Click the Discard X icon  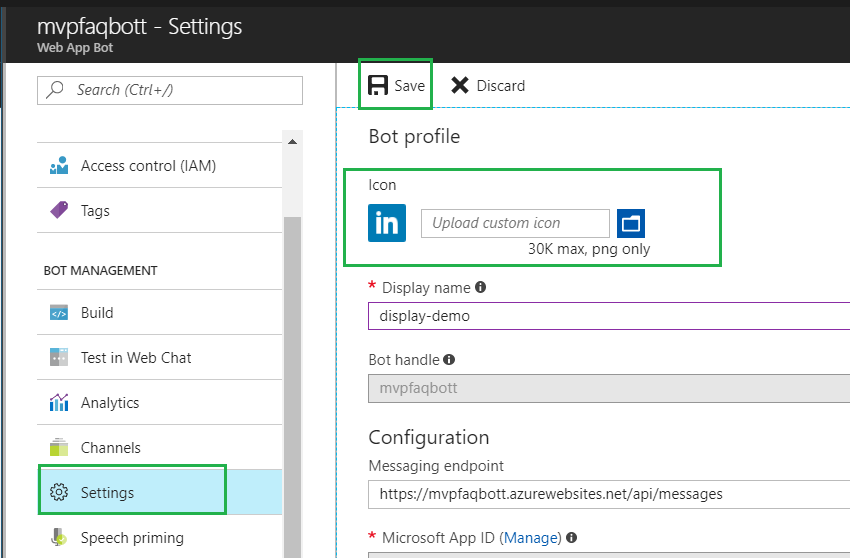click(460, 85)
